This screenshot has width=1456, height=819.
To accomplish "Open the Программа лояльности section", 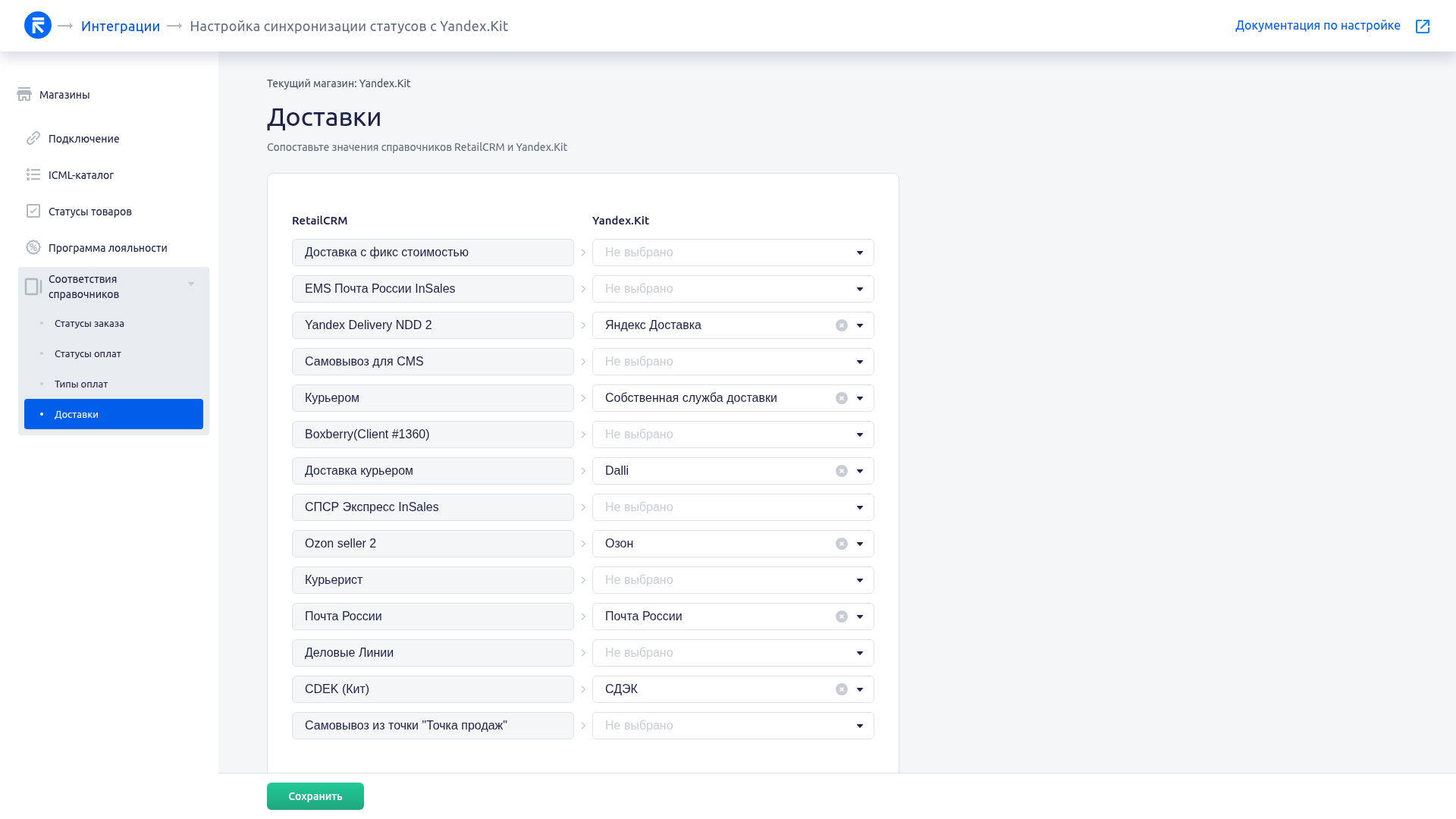I will click(108, 248).
